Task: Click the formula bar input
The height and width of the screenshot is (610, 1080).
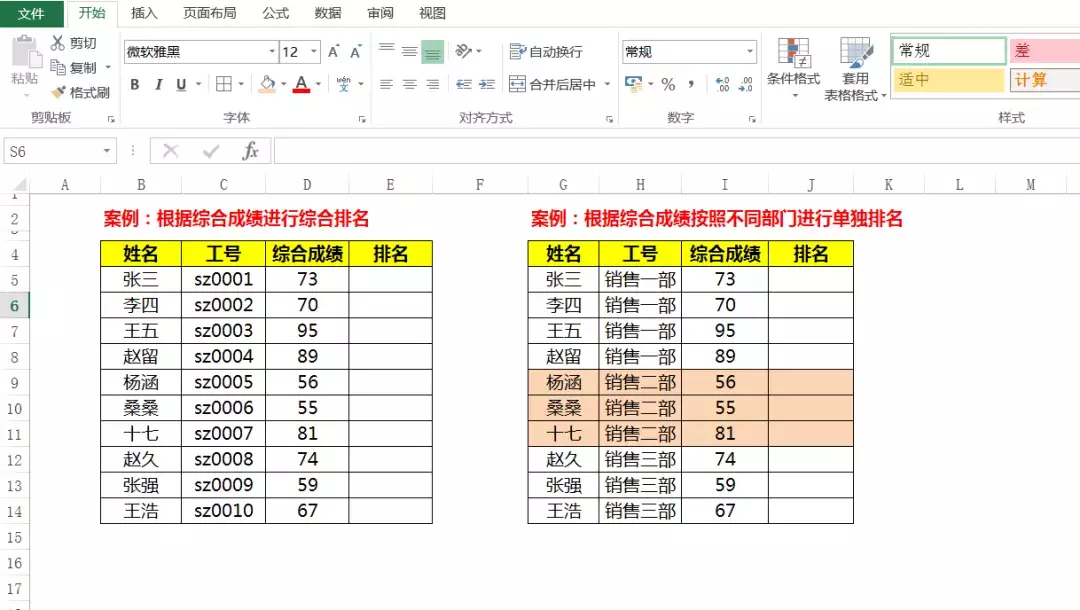Action: tap(676, 151)
